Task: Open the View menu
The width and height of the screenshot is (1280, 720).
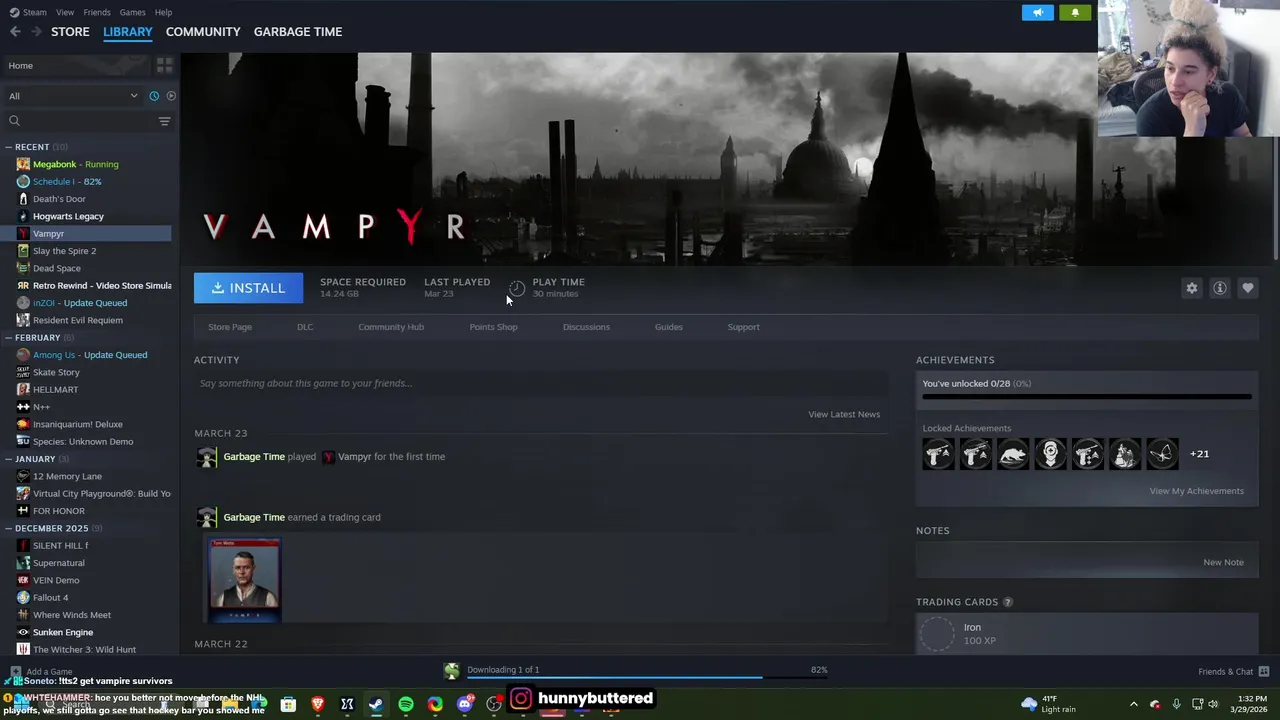Action: pos(65,12)
